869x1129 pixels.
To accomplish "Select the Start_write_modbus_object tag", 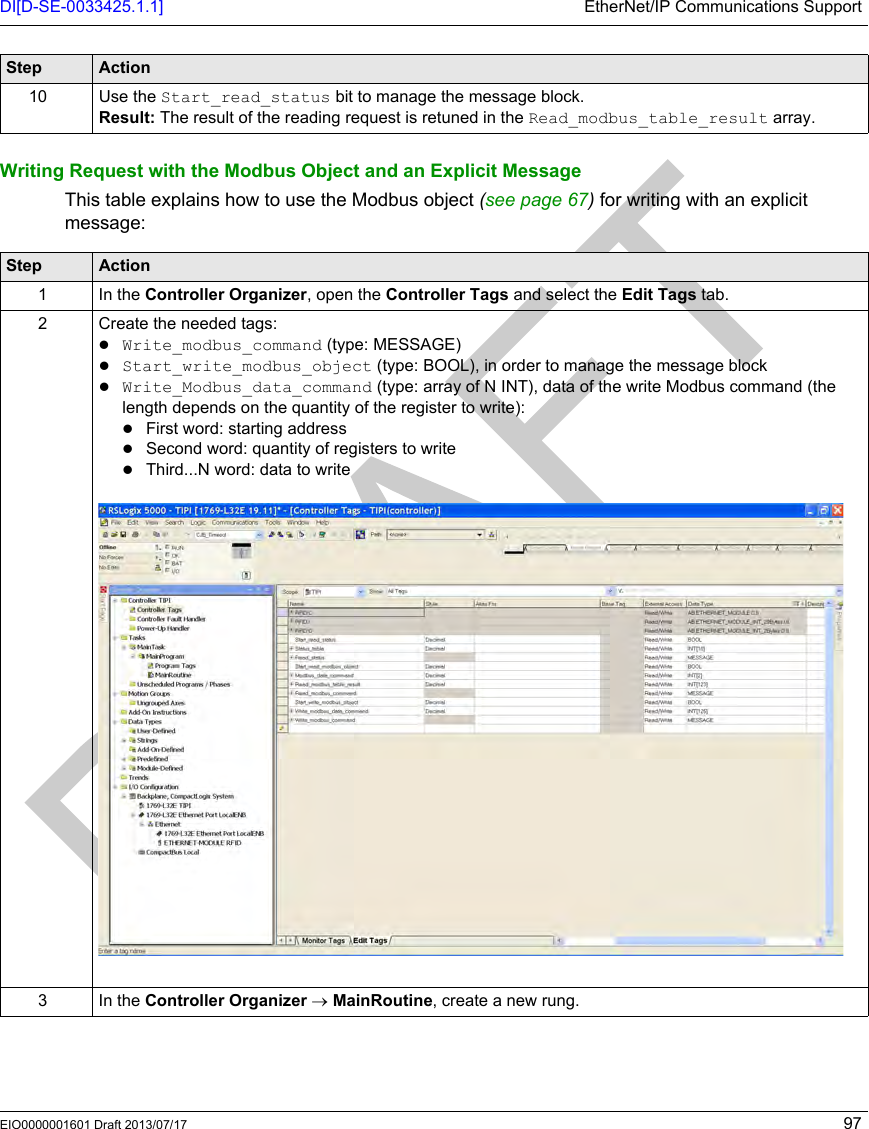I will [356, 703].
